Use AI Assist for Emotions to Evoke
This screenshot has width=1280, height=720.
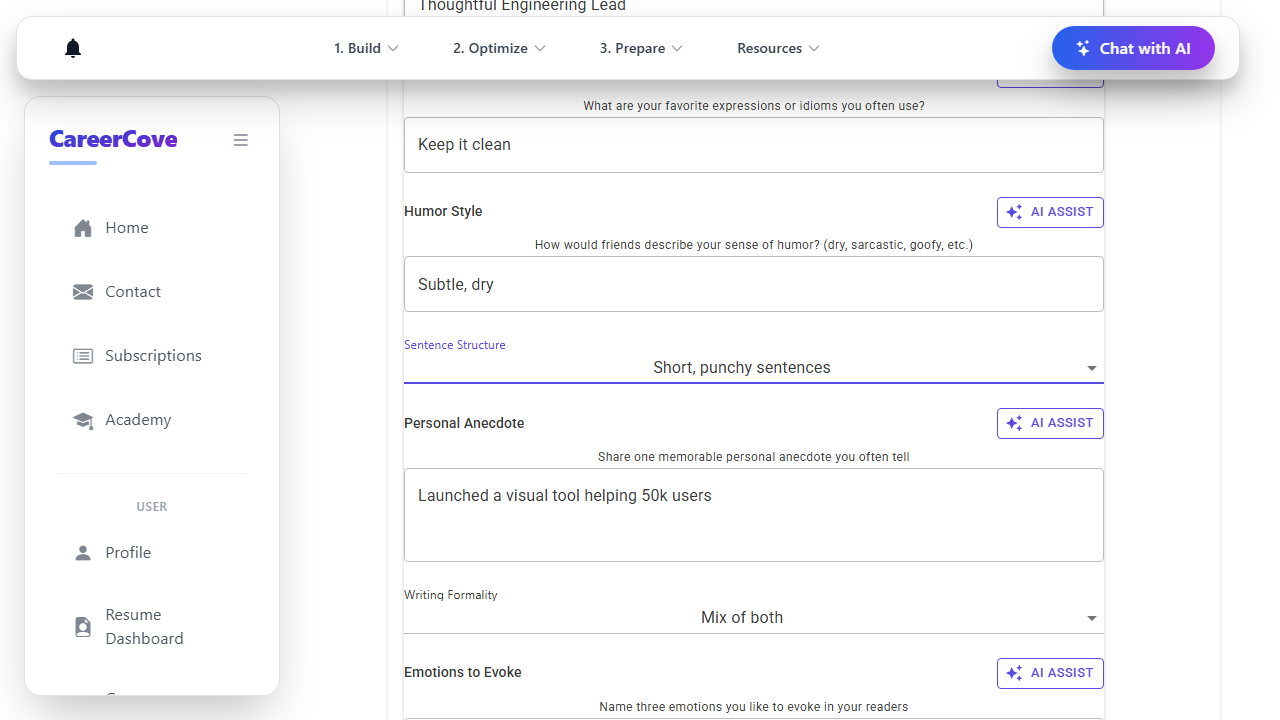click(x=1050, y=673)
